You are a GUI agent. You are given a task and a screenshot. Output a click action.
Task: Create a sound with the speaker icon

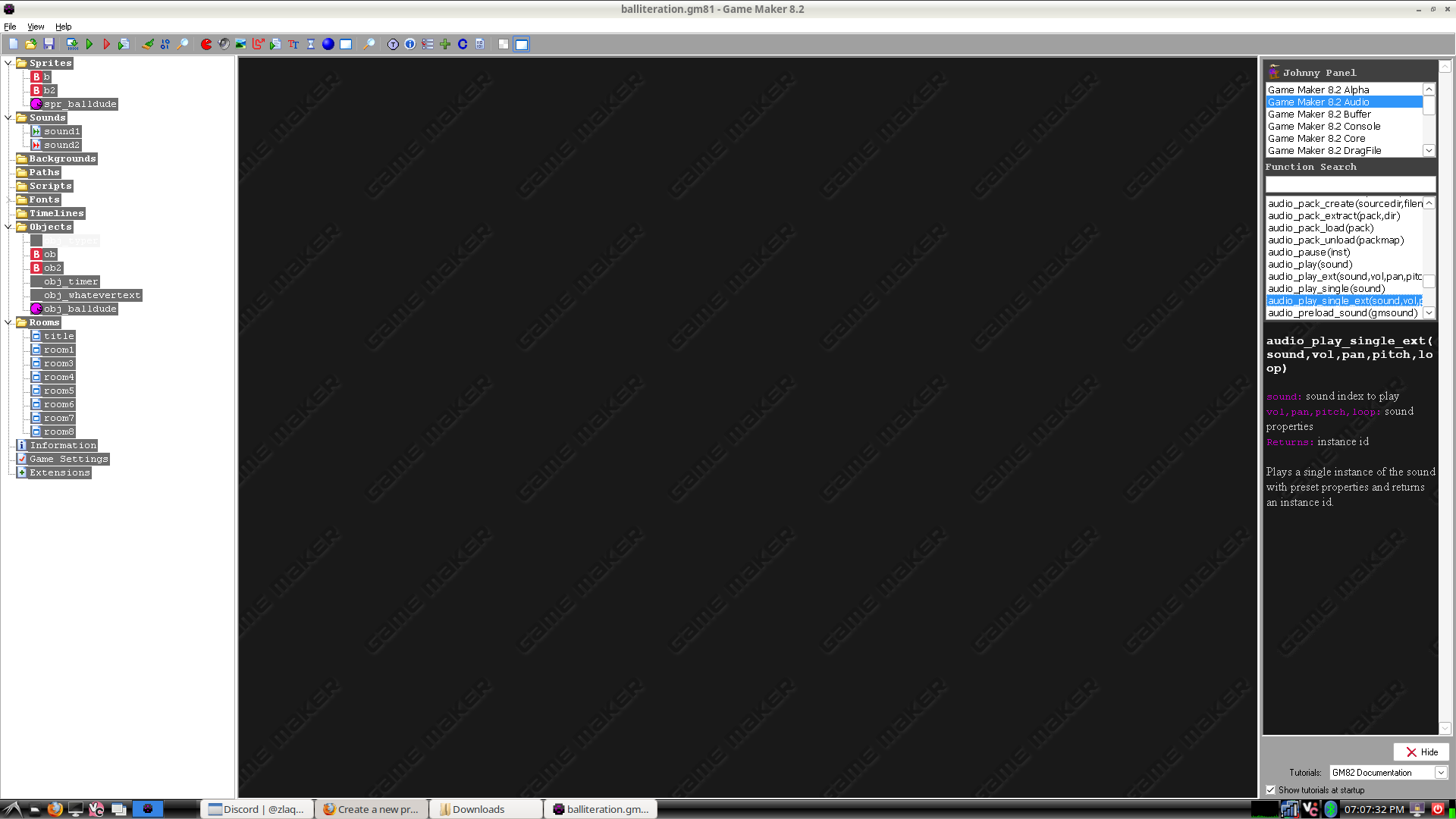[224, 45]
